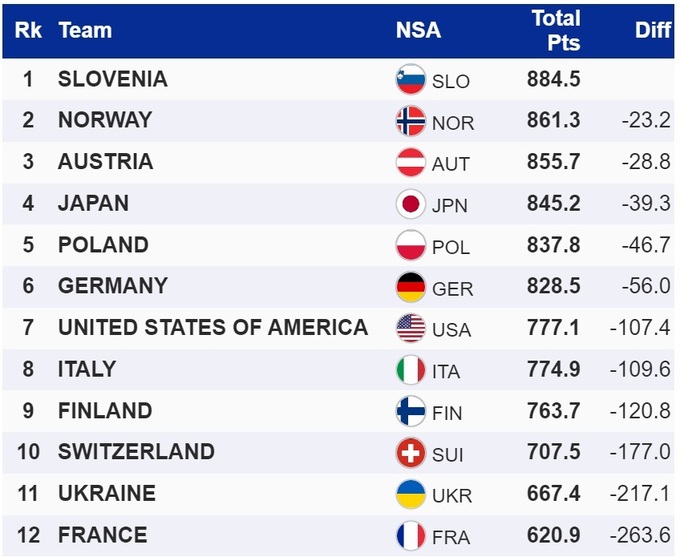Click the USA flag icon
The image size is (680, 557).
click(411, 328)
